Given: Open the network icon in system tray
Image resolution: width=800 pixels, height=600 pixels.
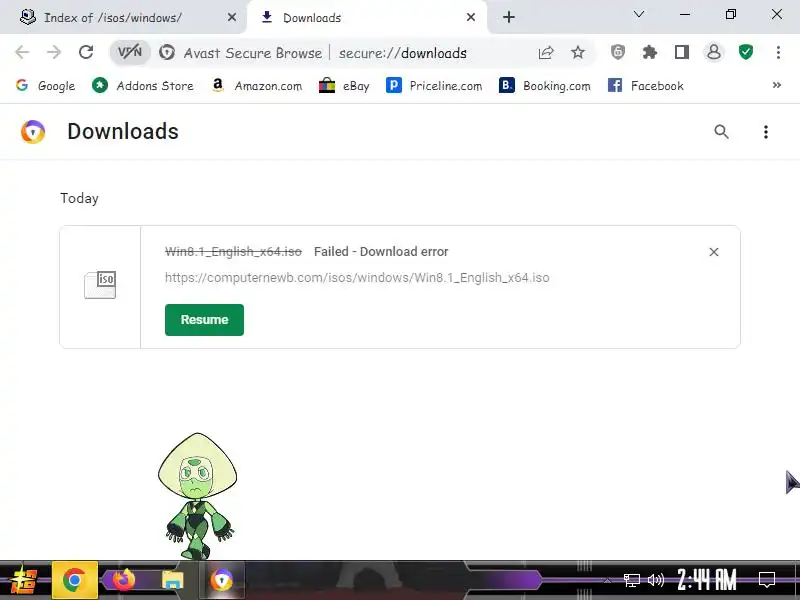Looking at the screenshot, I should [631, 580].
